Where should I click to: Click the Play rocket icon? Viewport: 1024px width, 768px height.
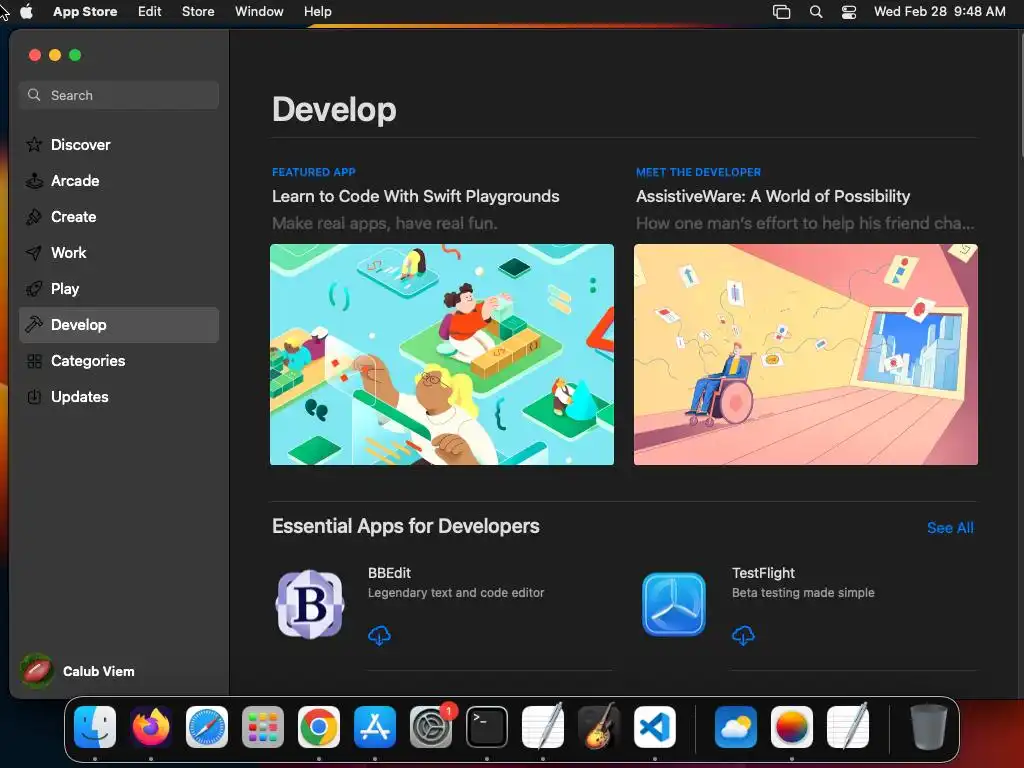(x=34, y=289)
